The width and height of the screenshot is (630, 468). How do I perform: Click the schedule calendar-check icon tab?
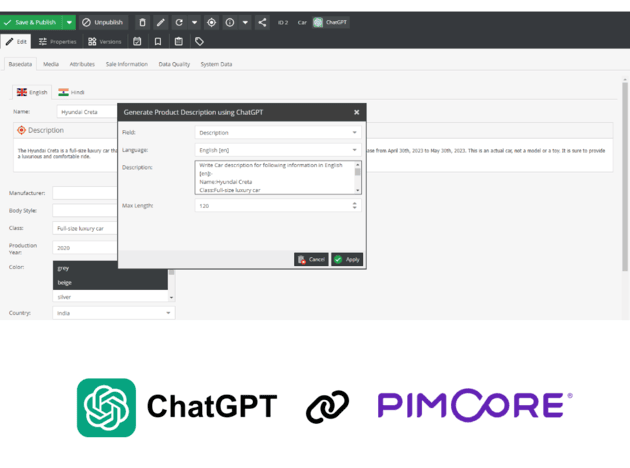pos(137,41)
